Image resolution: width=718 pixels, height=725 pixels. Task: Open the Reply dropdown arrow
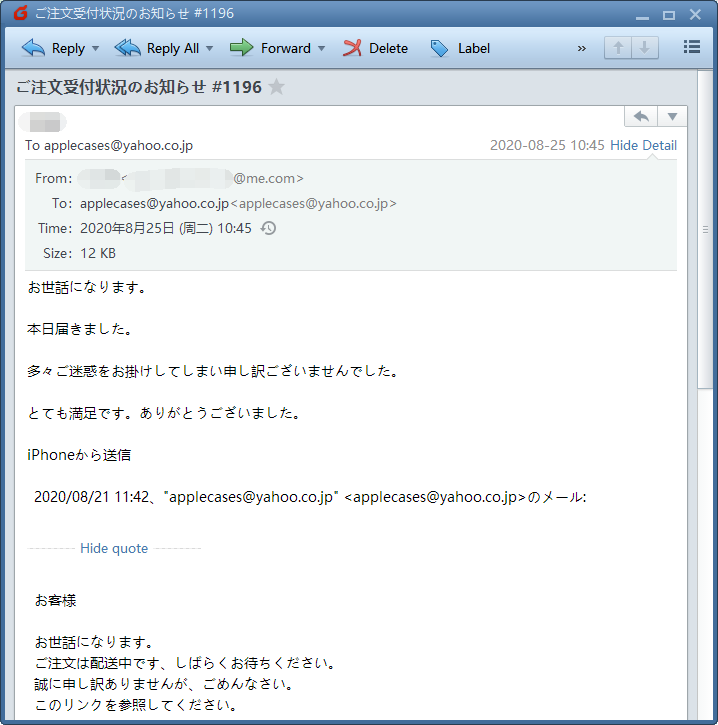pos(96,48)
